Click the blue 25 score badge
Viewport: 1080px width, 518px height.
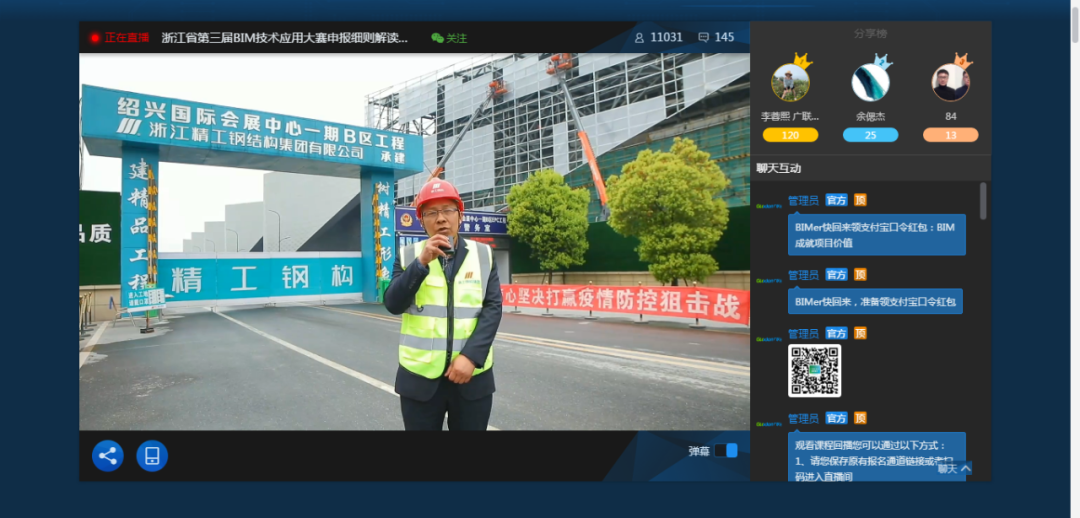(x=871, y=135)
